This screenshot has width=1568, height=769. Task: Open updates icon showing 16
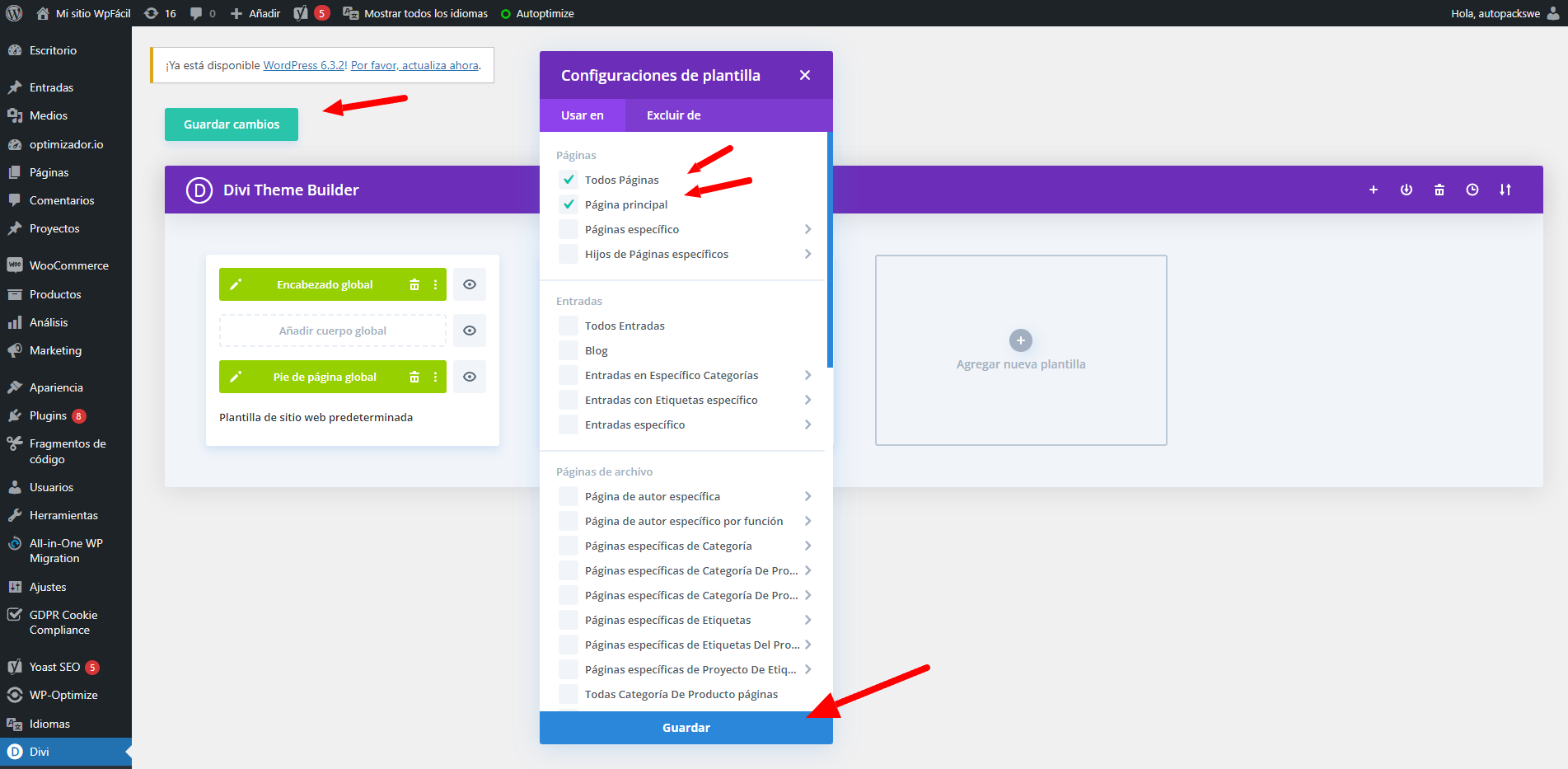(x=160, y=13)
